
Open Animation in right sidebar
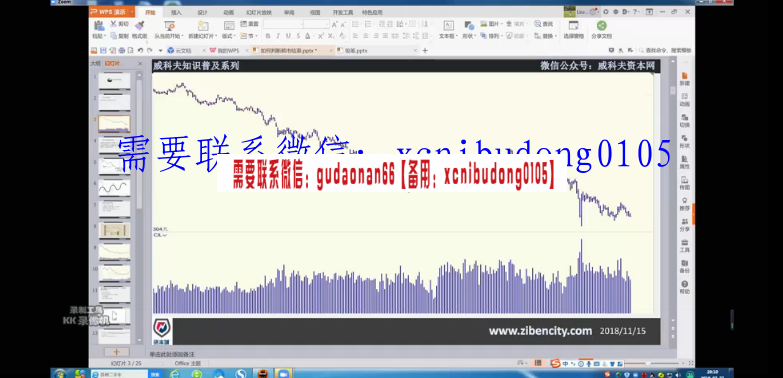[x=685, y=99]
